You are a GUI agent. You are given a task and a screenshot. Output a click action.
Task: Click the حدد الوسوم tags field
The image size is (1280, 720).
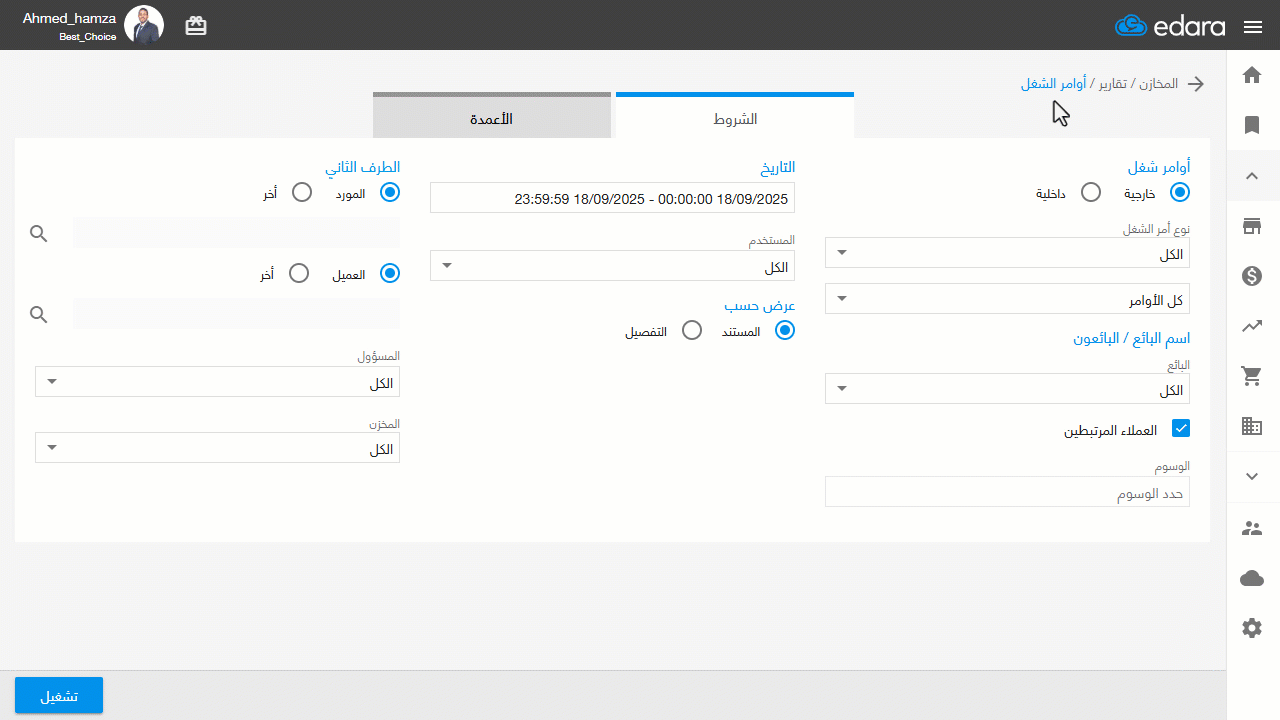point(1007,492)
